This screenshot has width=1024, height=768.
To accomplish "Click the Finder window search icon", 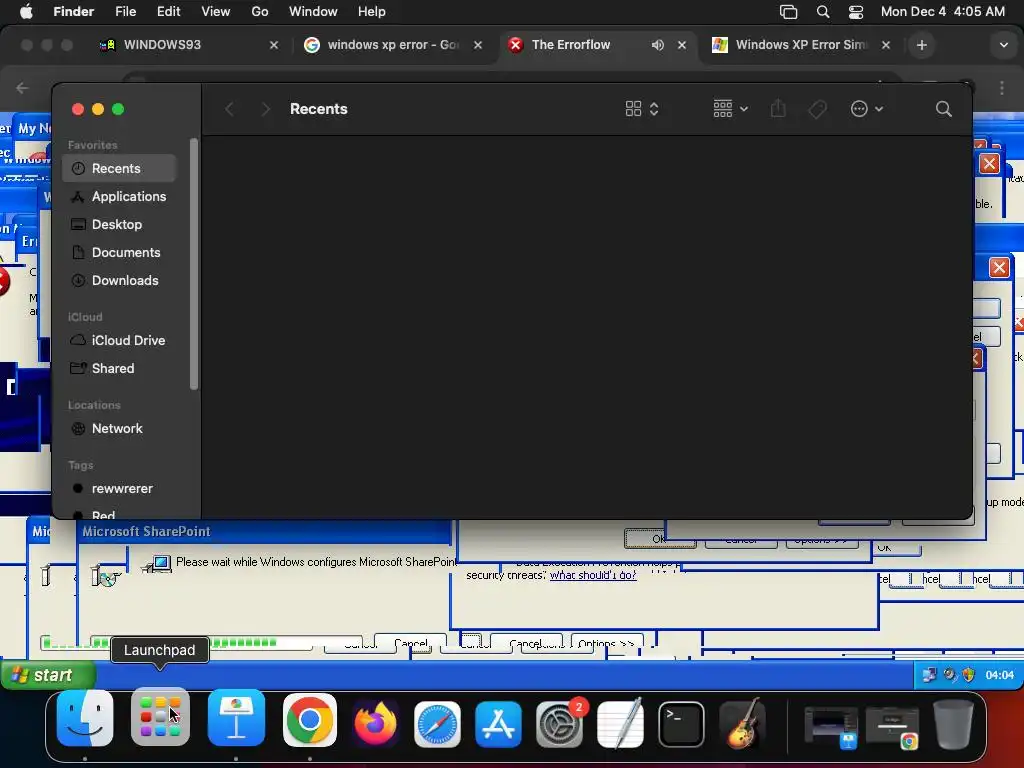I will coord(943,109).
